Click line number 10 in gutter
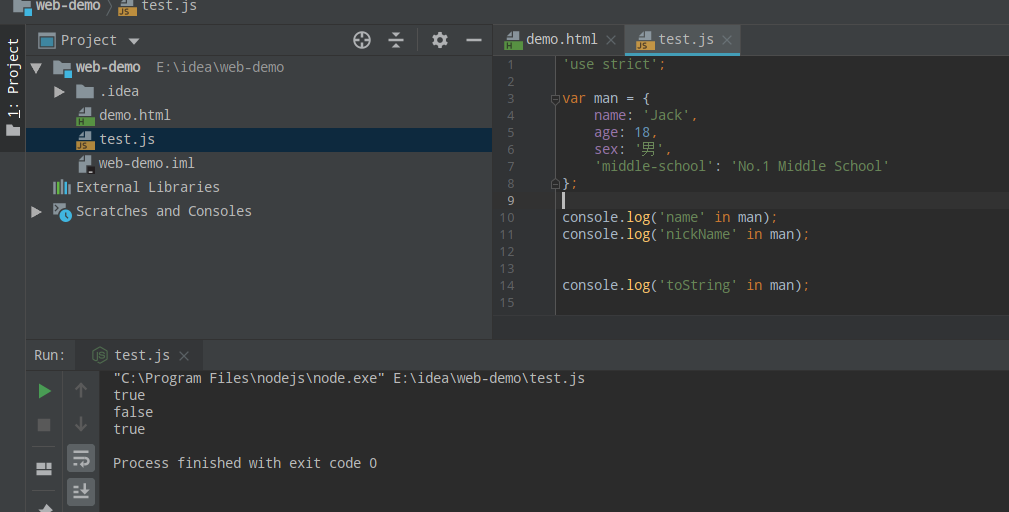The width and height of the screenshot is (1009, 512). (507, 217)
